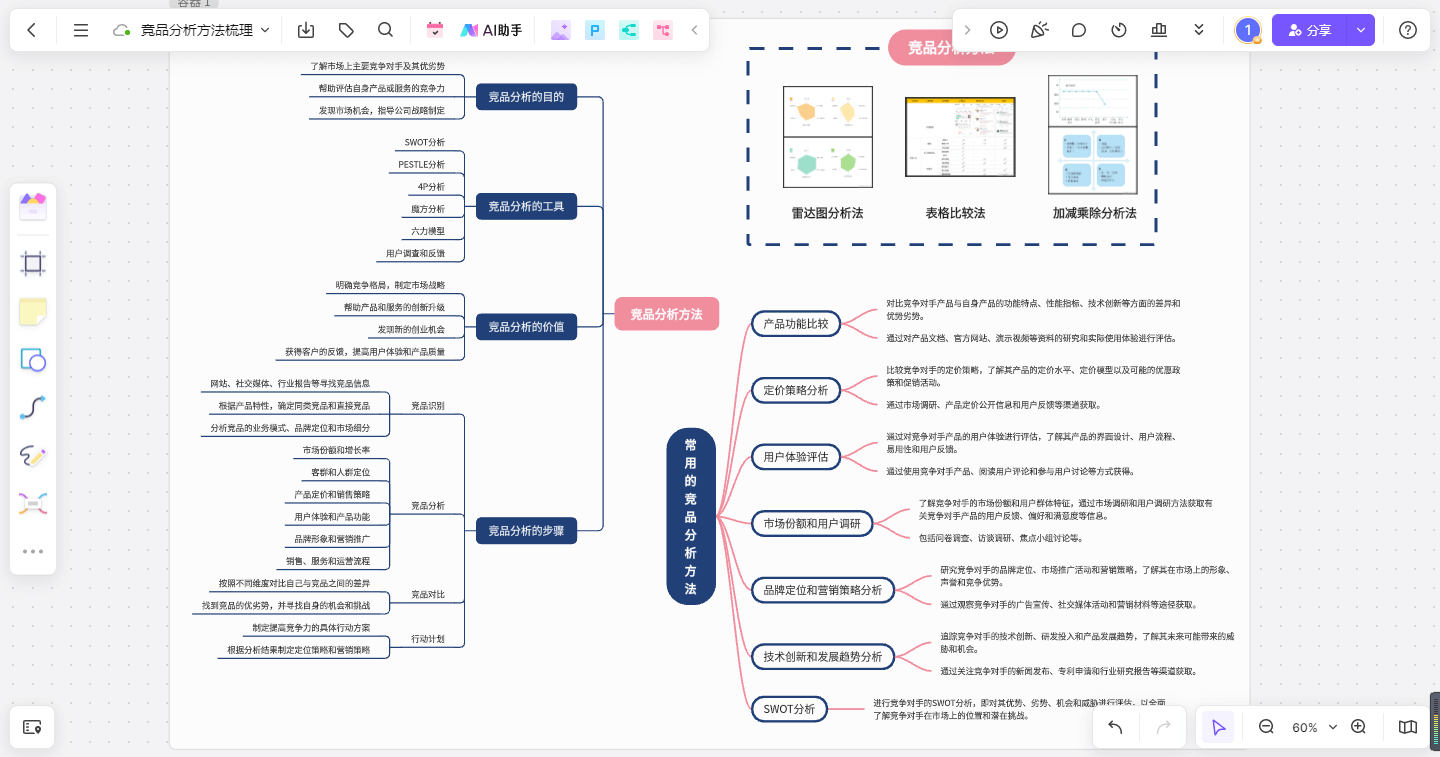Screen dimensions: 1440x757
Task: Click the 分享 share button
Action: (x=1309, y=30)
